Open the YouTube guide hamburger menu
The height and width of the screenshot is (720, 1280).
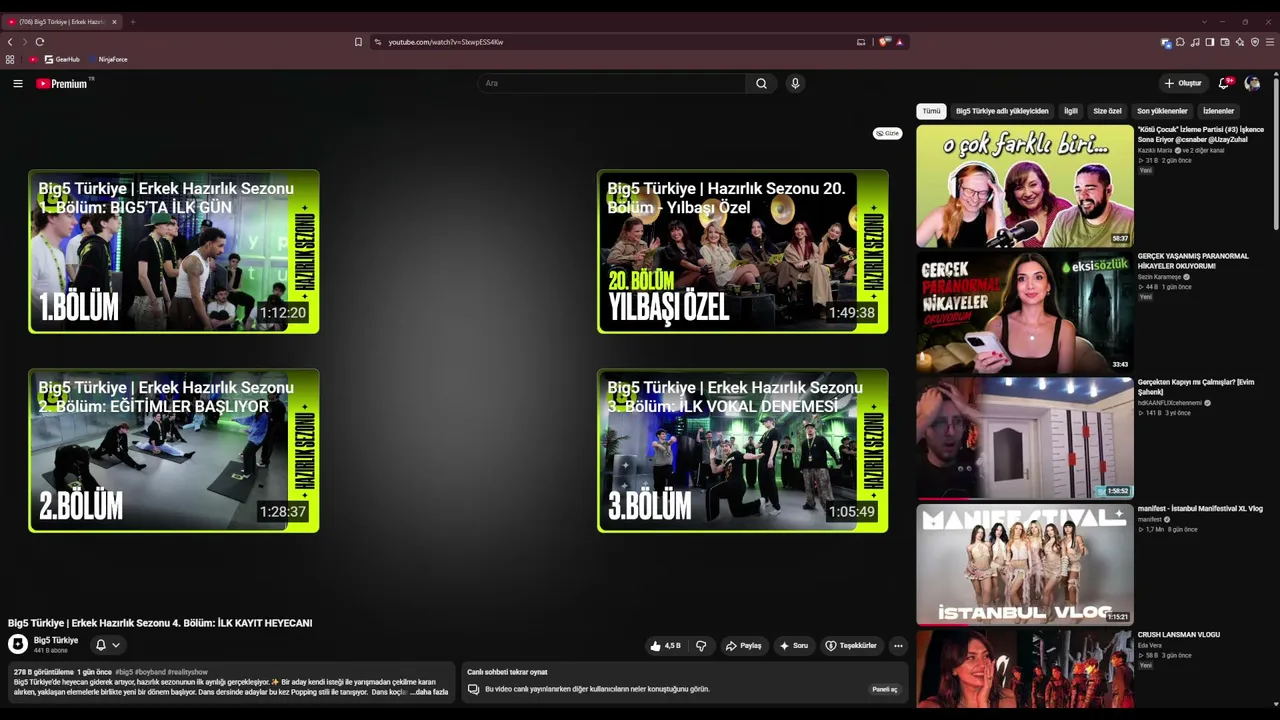pos(18,84)
